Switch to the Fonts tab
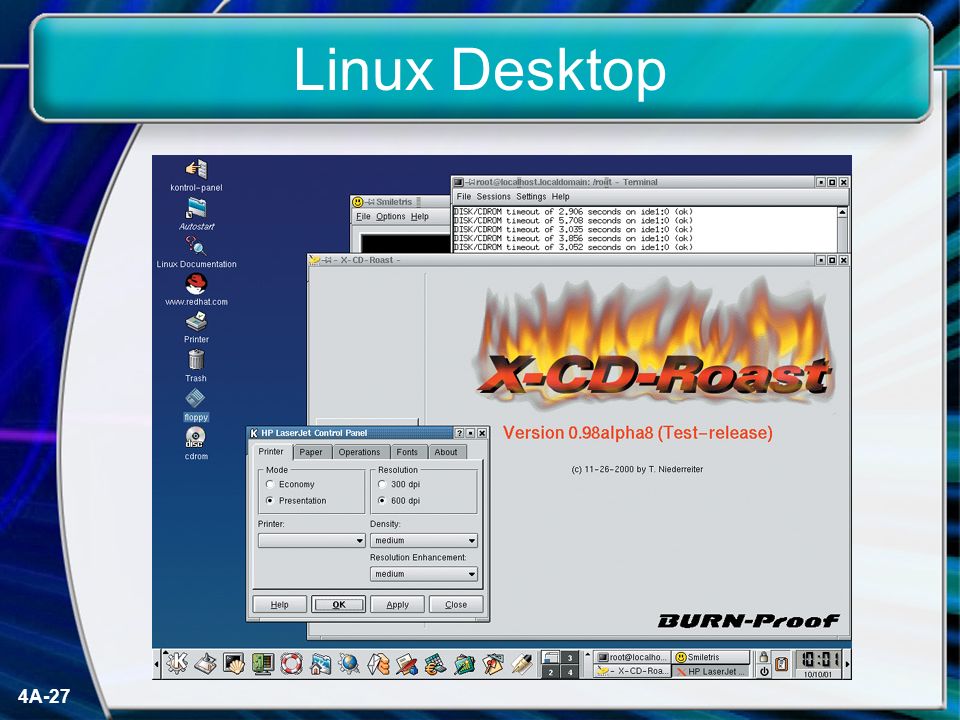960x720 pixels. [x=407, y=452]
